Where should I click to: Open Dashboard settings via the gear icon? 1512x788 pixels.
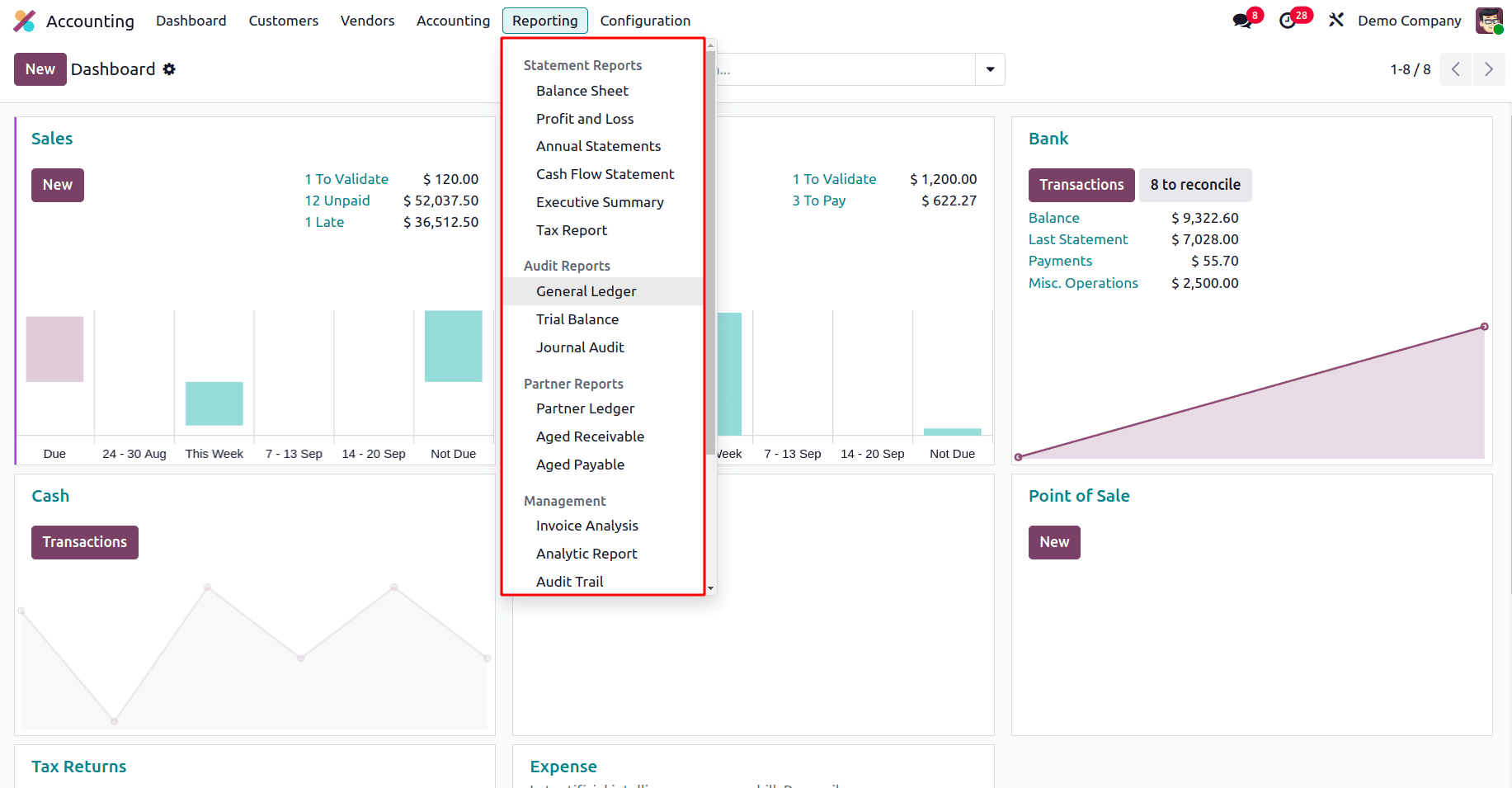(x=170, y=69)
